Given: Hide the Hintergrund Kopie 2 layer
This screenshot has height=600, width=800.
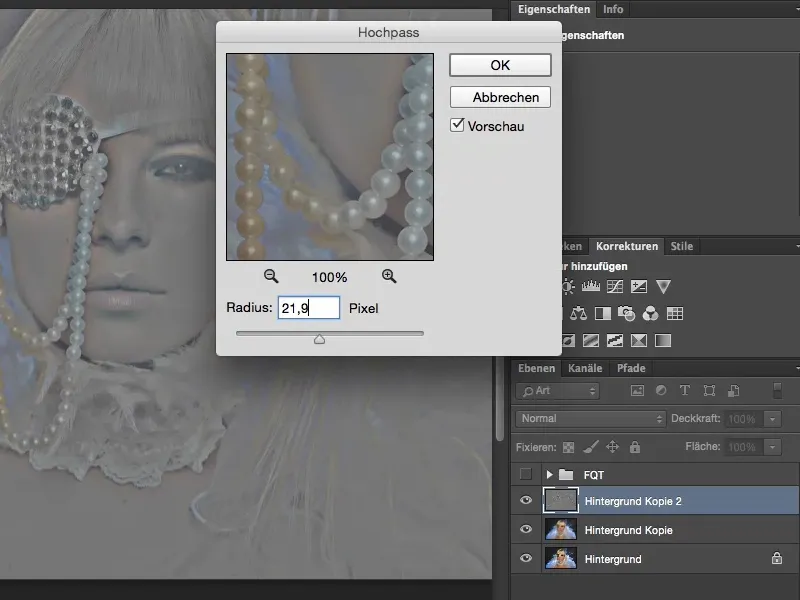Looking at the screenshot, I should [526, 500].
